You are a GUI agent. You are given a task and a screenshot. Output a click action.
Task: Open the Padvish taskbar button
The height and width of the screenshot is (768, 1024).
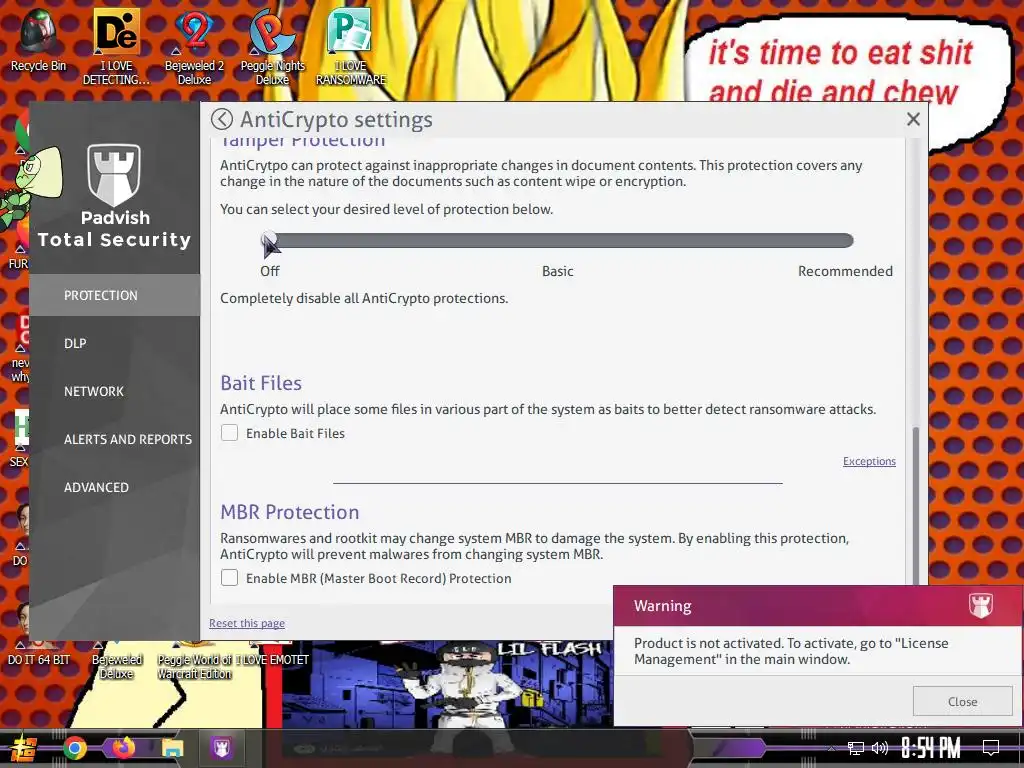click(221, 748)
